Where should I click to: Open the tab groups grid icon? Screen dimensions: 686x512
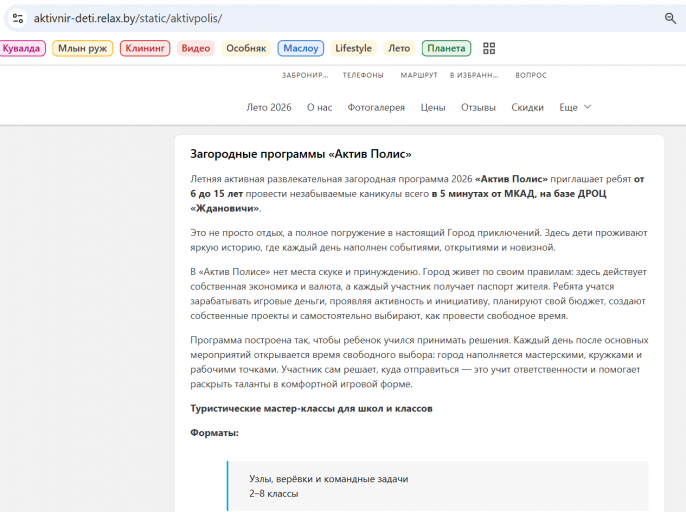(x=489, y=48)
